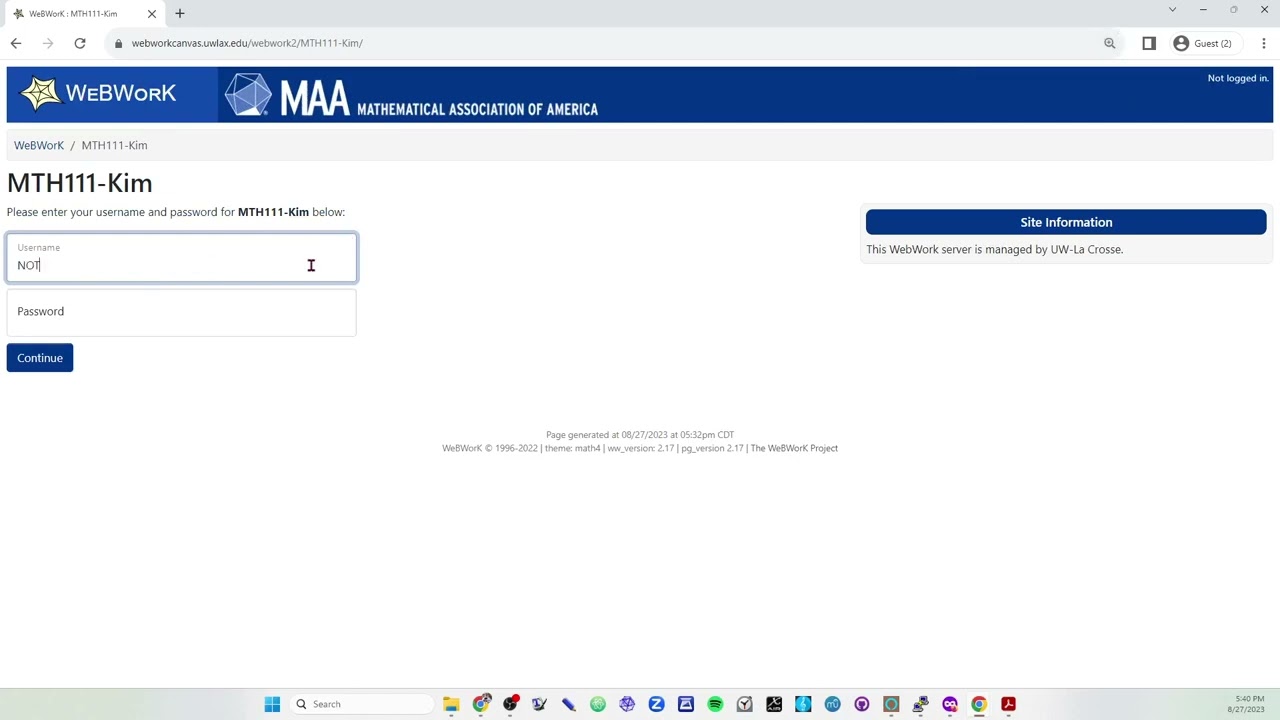
Task: Open the Spotify taskbar icon
Action: (715, 704)
